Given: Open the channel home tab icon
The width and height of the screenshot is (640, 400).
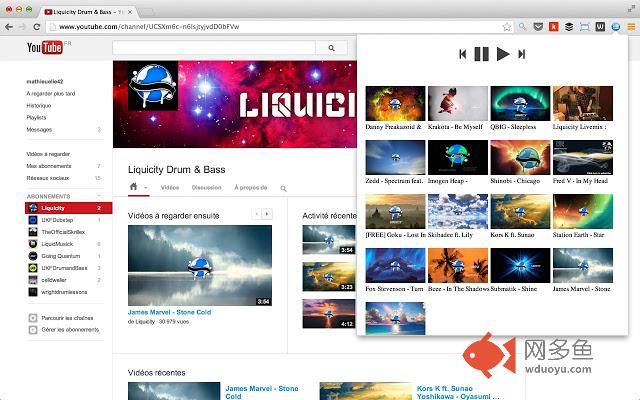Looking at the screenshot, I should (x=133, y=187).
